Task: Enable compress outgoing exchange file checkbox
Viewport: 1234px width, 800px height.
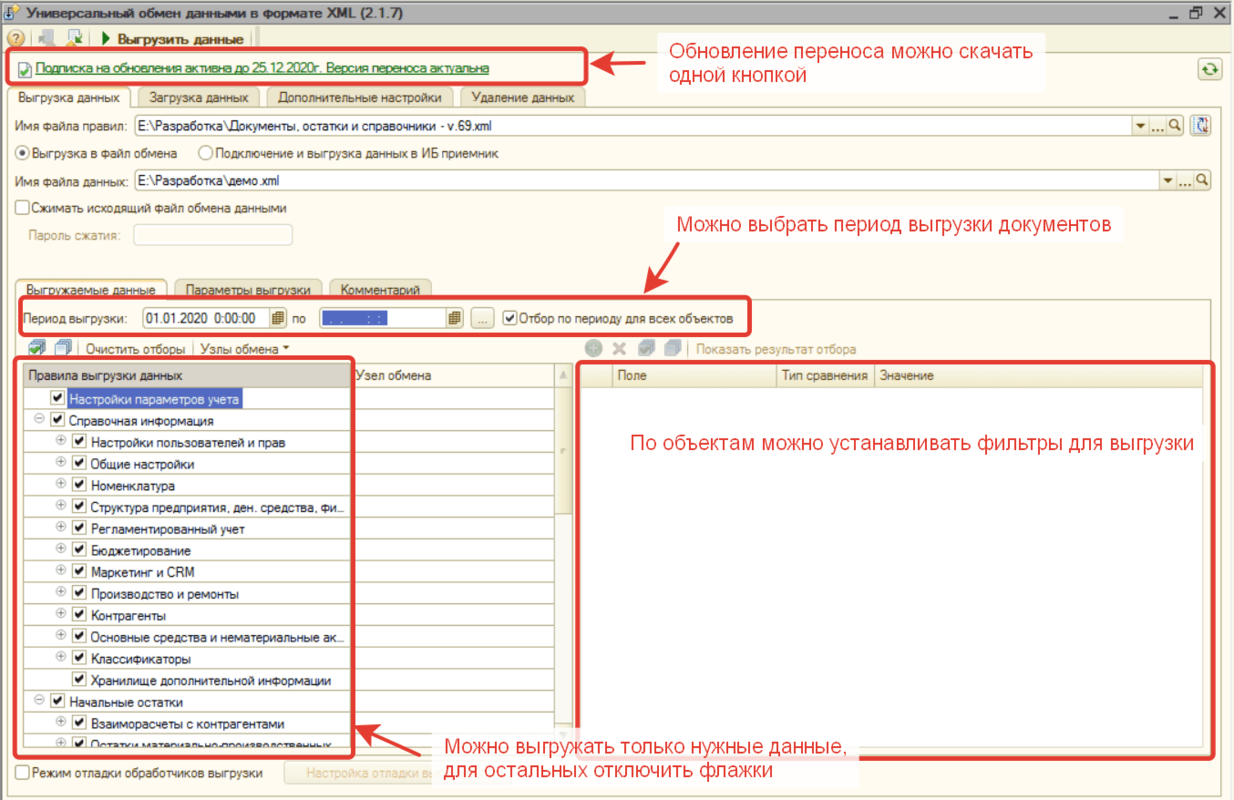Action: [22, 208]
